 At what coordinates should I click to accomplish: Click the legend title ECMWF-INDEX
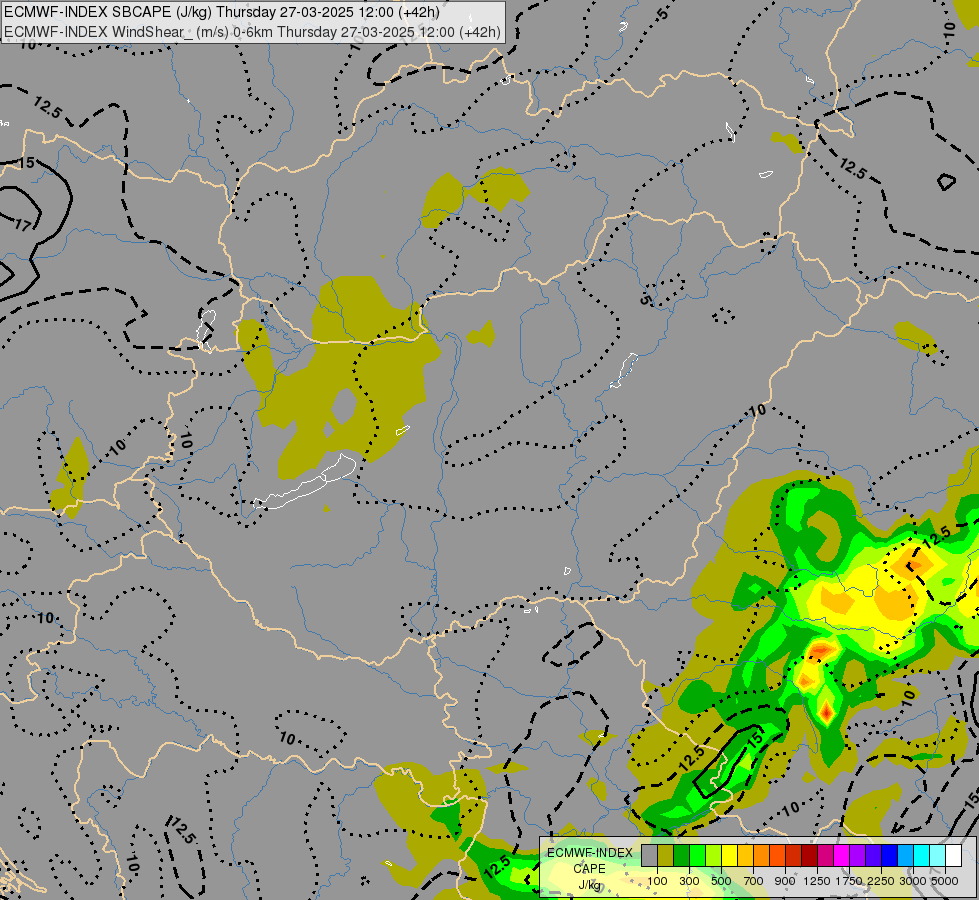pos(589,853)
